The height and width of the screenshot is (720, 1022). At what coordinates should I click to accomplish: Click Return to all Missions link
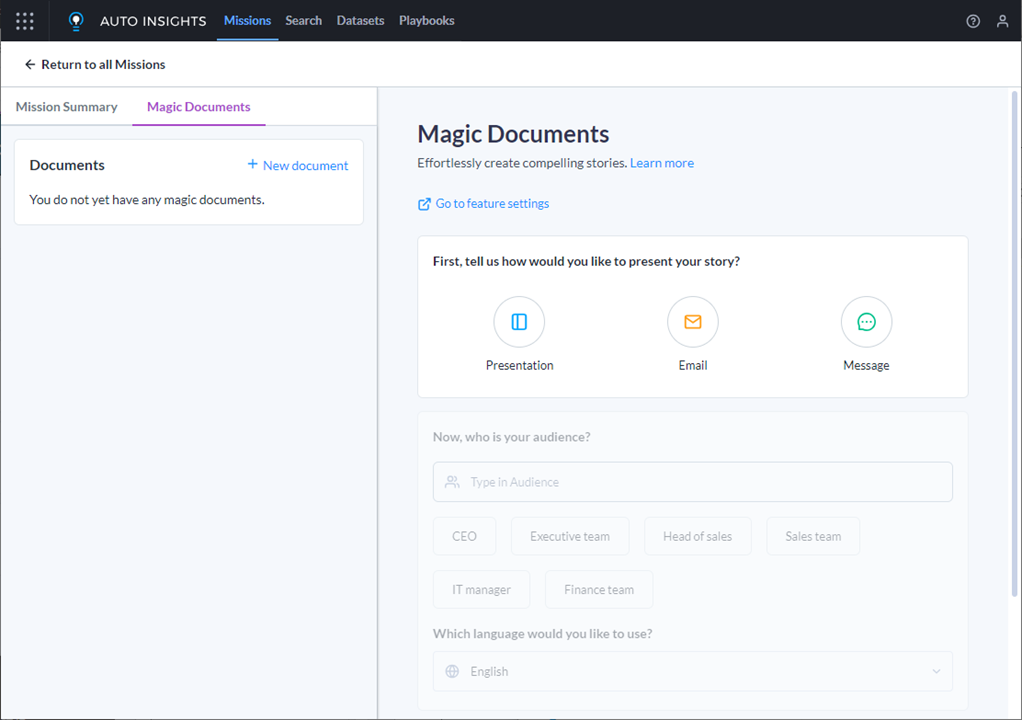click(103, 65)
